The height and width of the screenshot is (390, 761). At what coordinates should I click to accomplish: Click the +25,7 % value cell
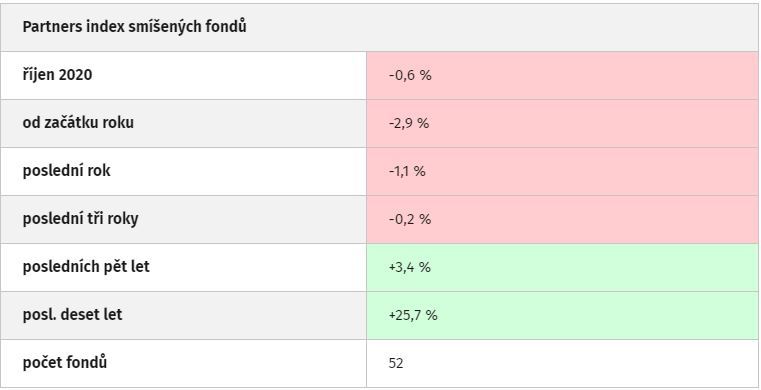(x=562, y=315)
